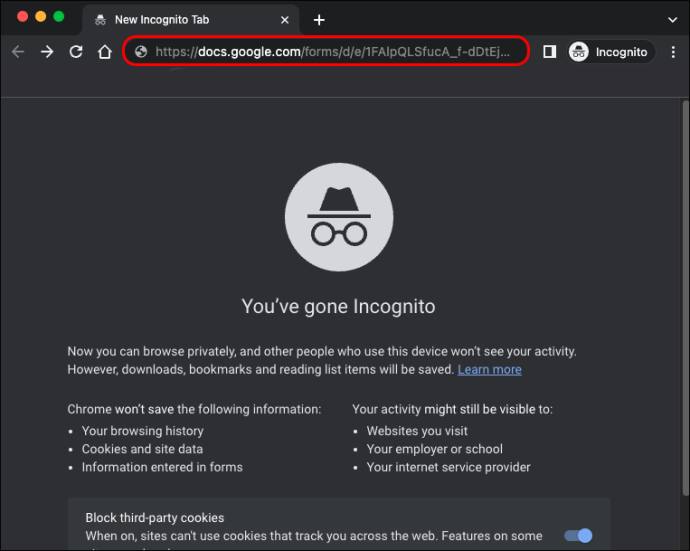Click the forward navigation arrow
Image resolution: width=690 pixels, height=551 pixels.
click(47, 52)
